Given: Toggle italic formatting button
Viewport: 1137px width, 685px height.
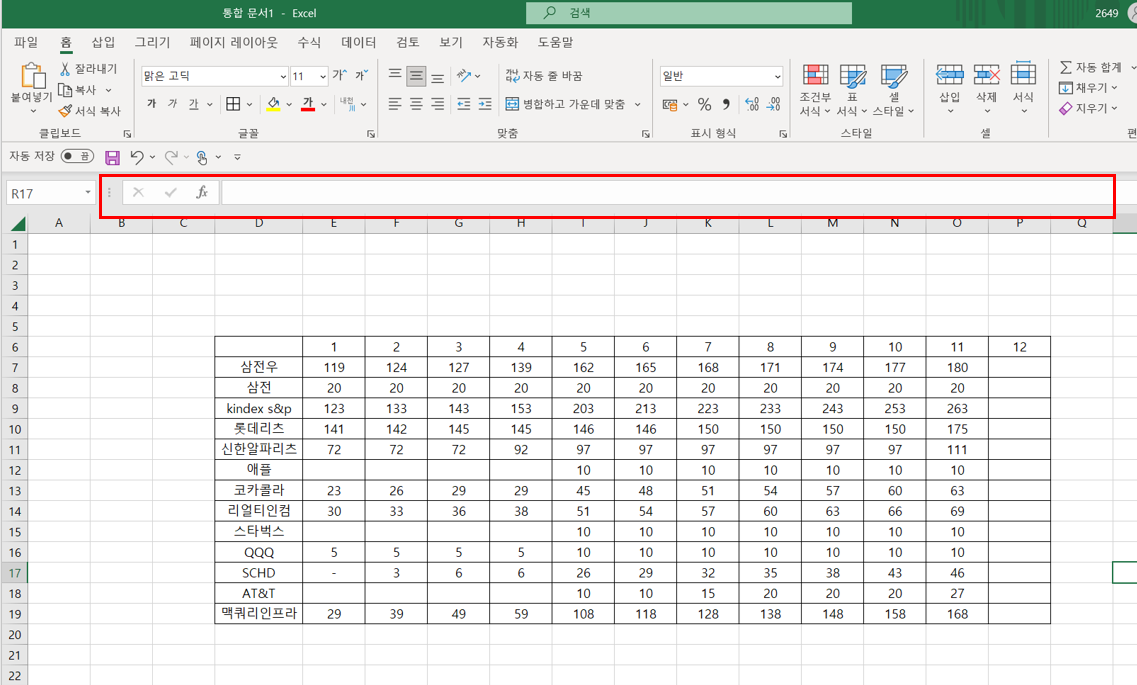Looking at the screenshot, I should (x=173, y=104).
